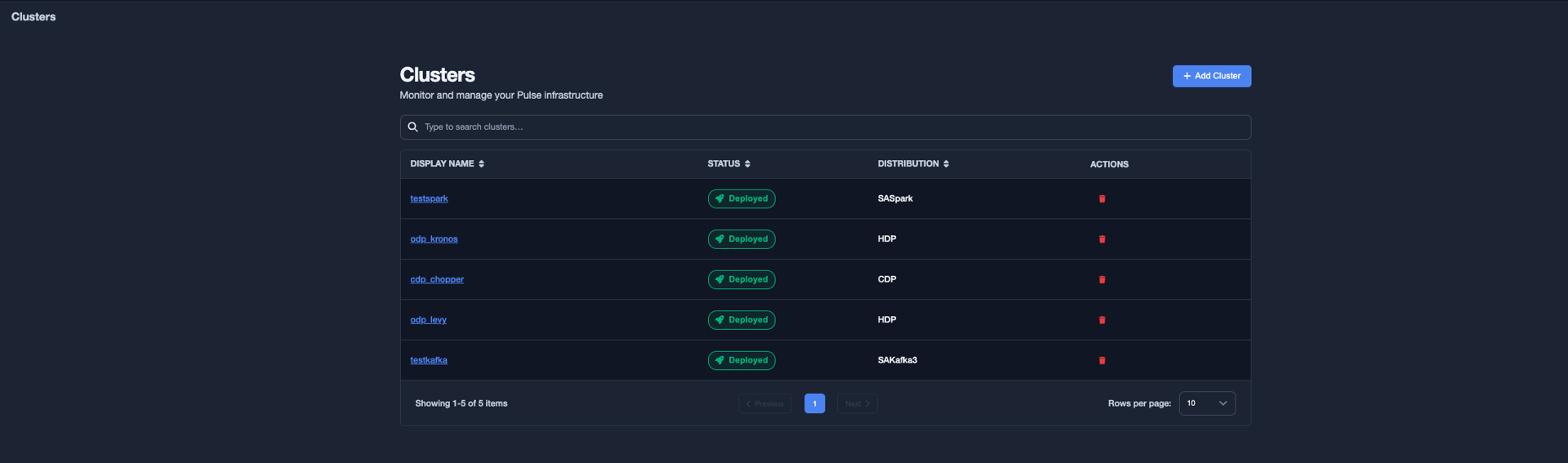Image resolution: width=1568 pixels, height=463 pixels.
Task: Sort by Status column arrows
Action: (747, 164)
